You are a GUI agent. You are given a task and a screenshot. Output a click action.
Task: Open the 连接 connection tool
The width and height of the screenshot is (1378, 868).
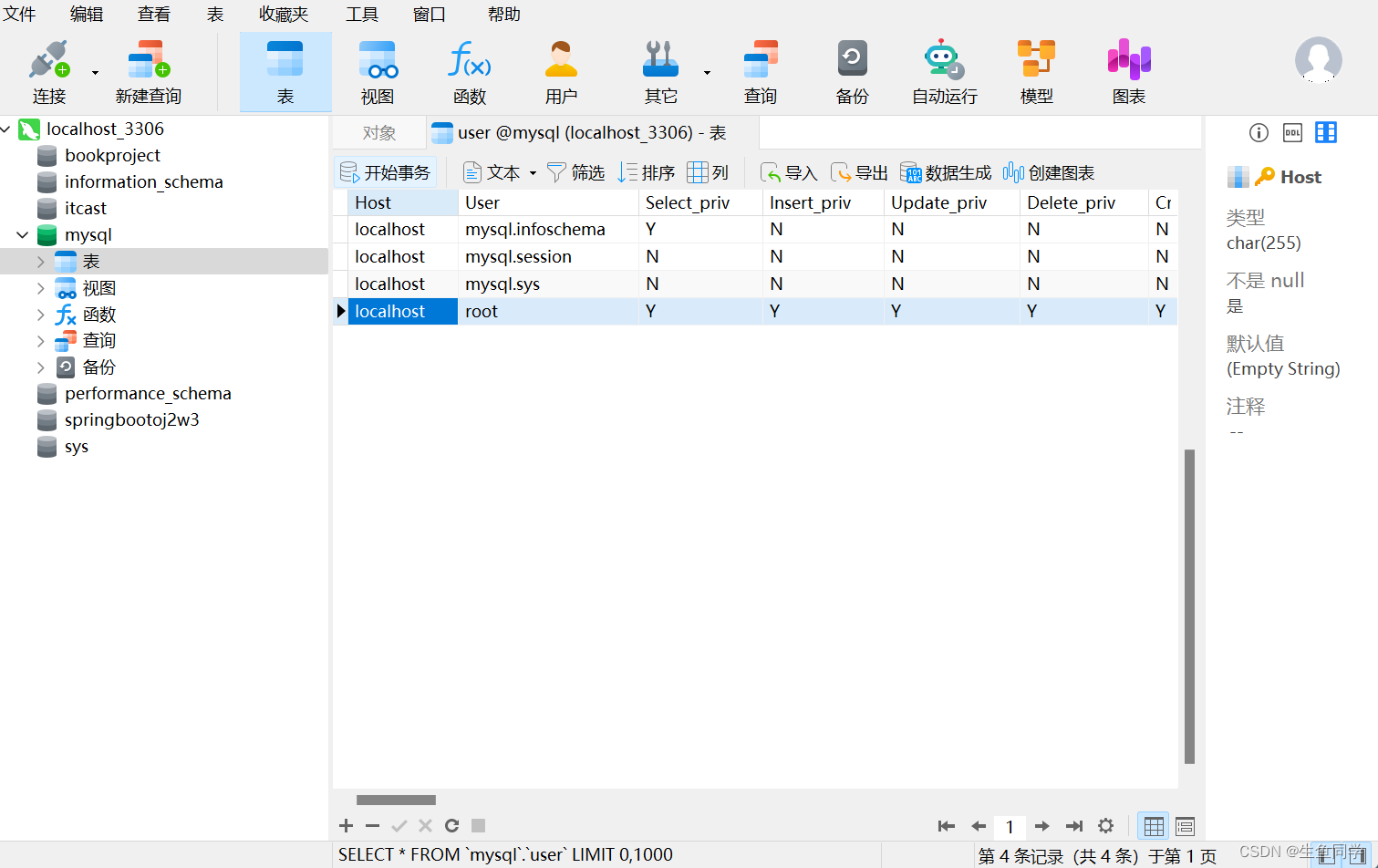tap(49, 72)
